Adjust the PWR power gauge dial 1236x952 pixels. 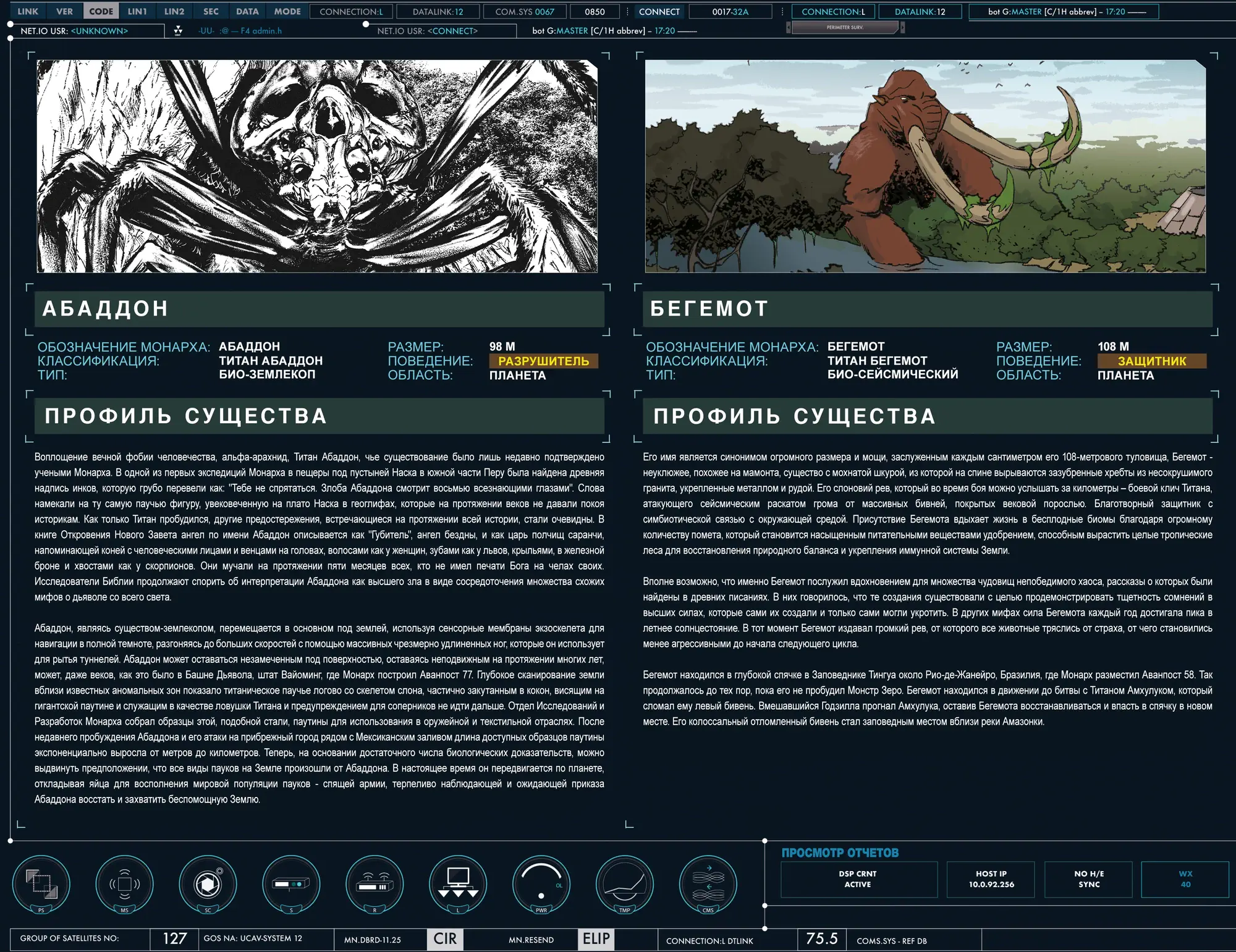[541, 884]
